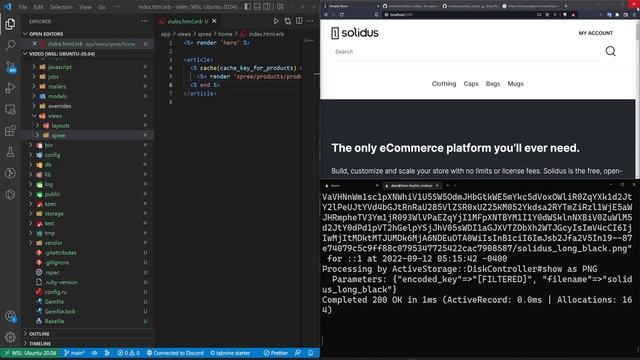Viewport: 640px width, 360px height.
Task: Open notifications bell in status bar
Action: (311, 353)
